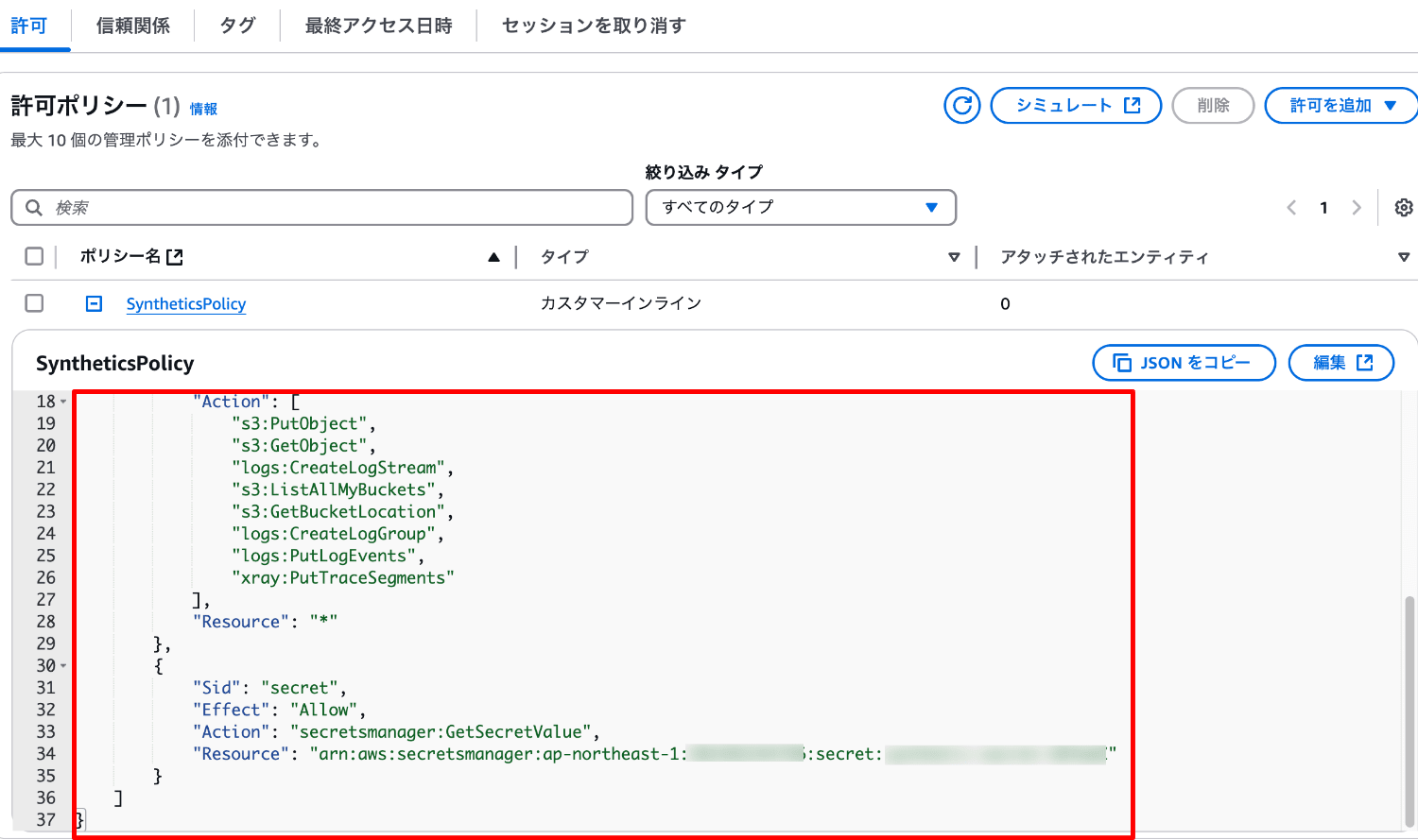
Task: Click the "s3:ListAllMyBuckets" code line
Action: 338,489
